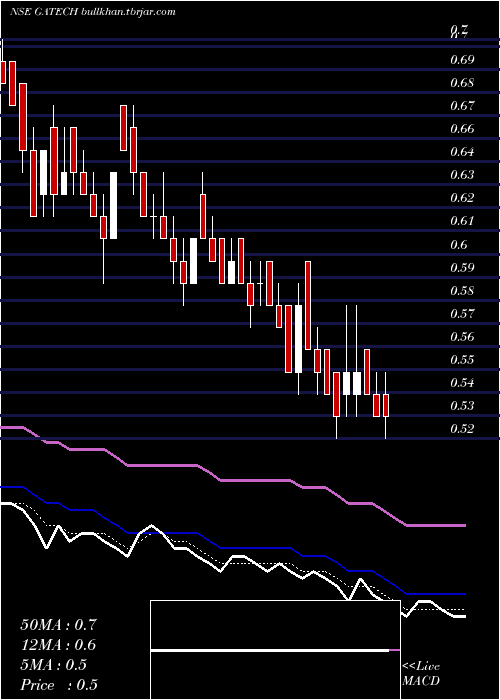Click the 0.55 price axis label
Viewport: 500px width, 700px height.
tap(462, 359)
